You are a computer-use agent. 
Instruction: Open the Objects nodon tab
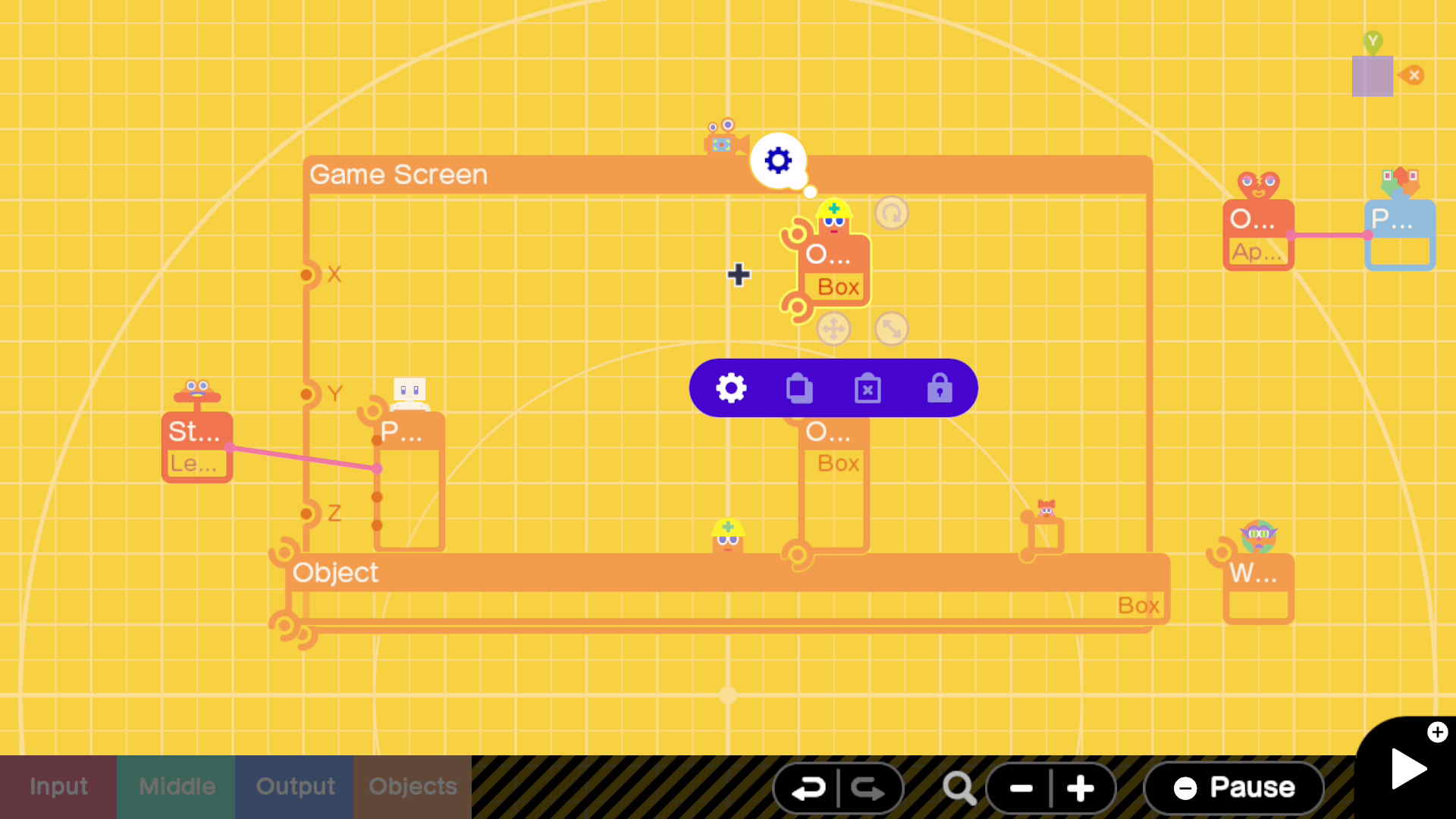413,787
